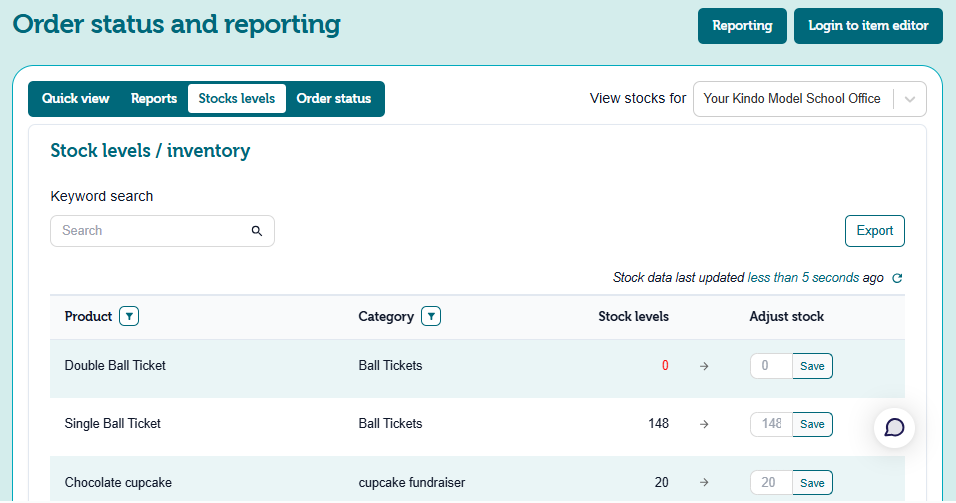The width and height of the screenshot is (956, 503).
Task: Click the arrow in Double Ball Ticket row
Action: point(704,366)
